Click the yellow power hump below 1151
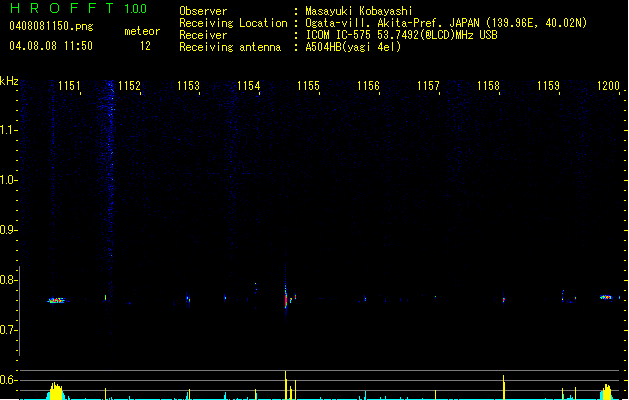Screen dimensions: 629x400 pyautogui.click(x=56, y=391)
